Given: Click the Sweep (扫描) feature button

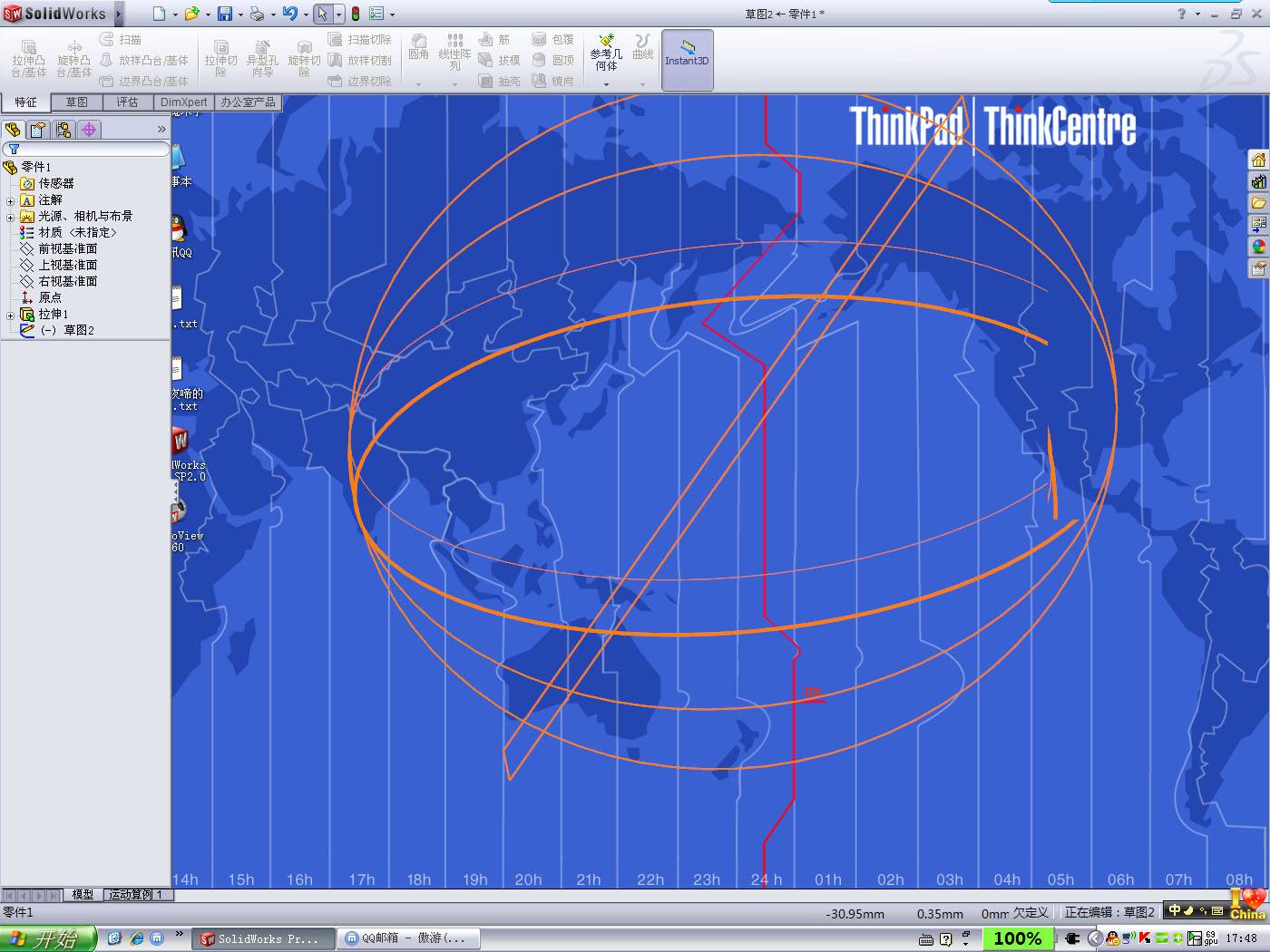Looking at the screenshot, I should click(x=121, y=40).
